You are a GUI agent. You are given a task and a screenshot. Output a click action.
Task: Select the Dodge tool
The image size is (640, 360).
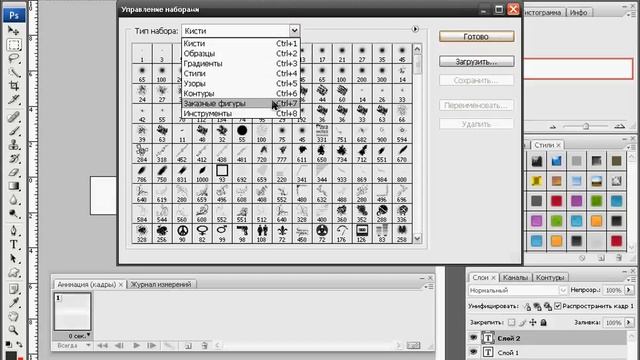[x=13, y=213]
